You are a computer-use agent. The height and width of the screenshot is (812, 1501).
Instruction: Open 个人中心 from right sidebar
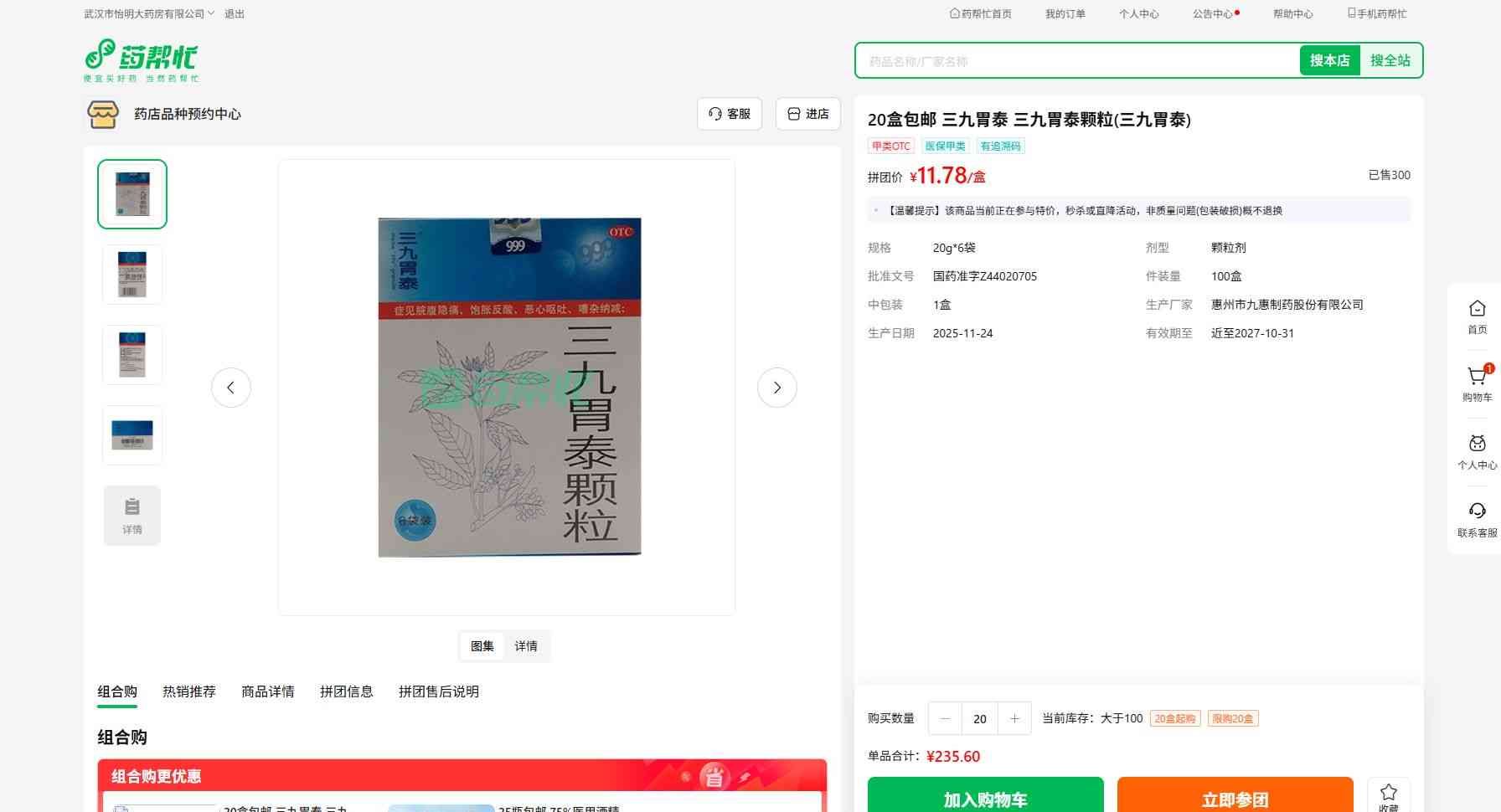[x=1477, y=445]
